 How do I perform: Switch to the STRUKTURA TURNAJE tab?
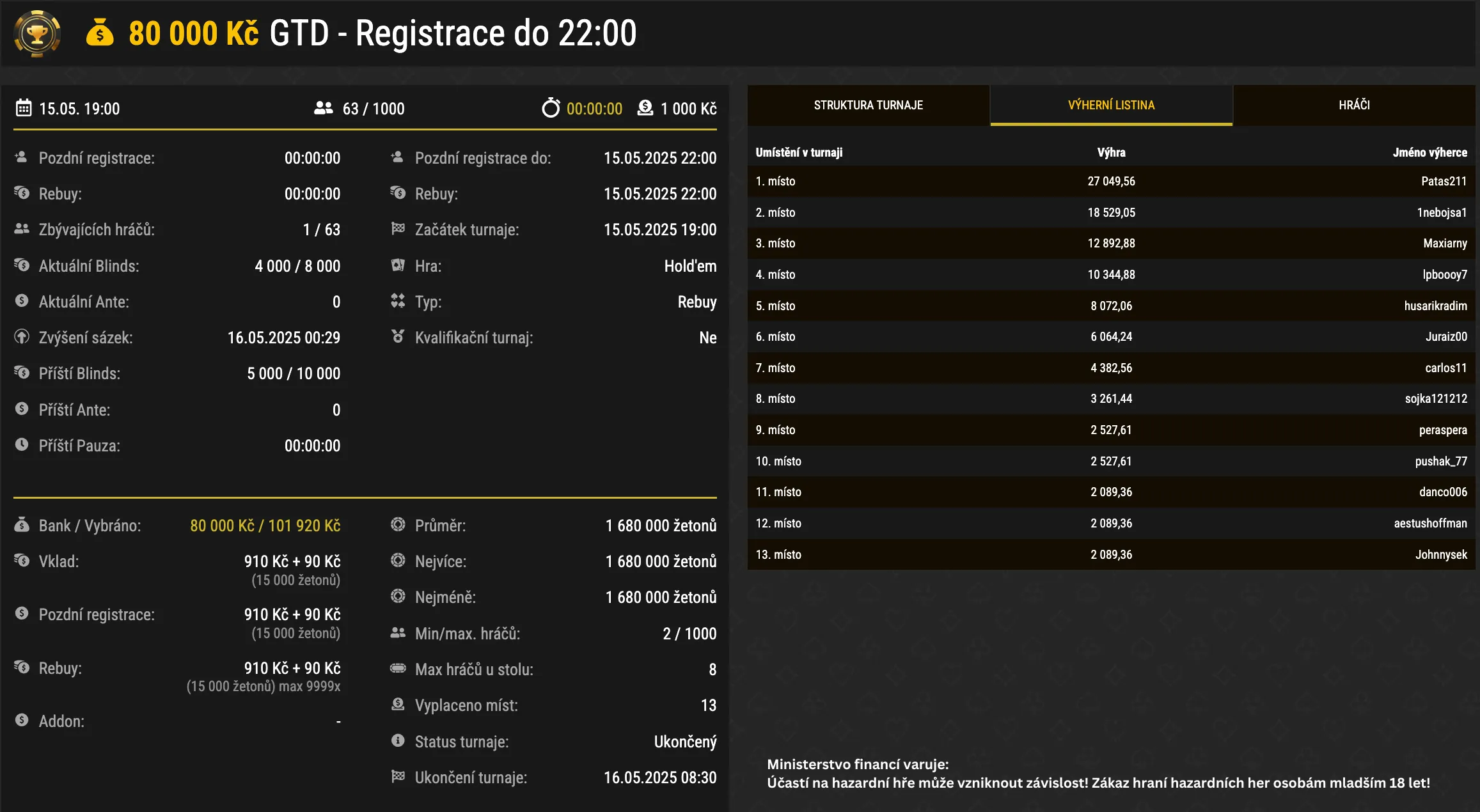[x=868, y=105]
